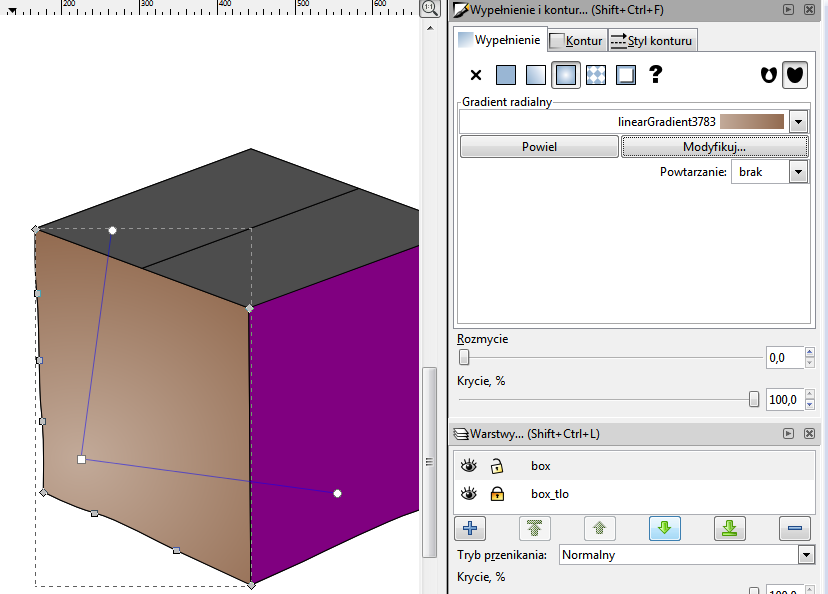Iconify the Warstwy panel
Viewport: 828px width, 594px height.
click(x=788, y=433)
